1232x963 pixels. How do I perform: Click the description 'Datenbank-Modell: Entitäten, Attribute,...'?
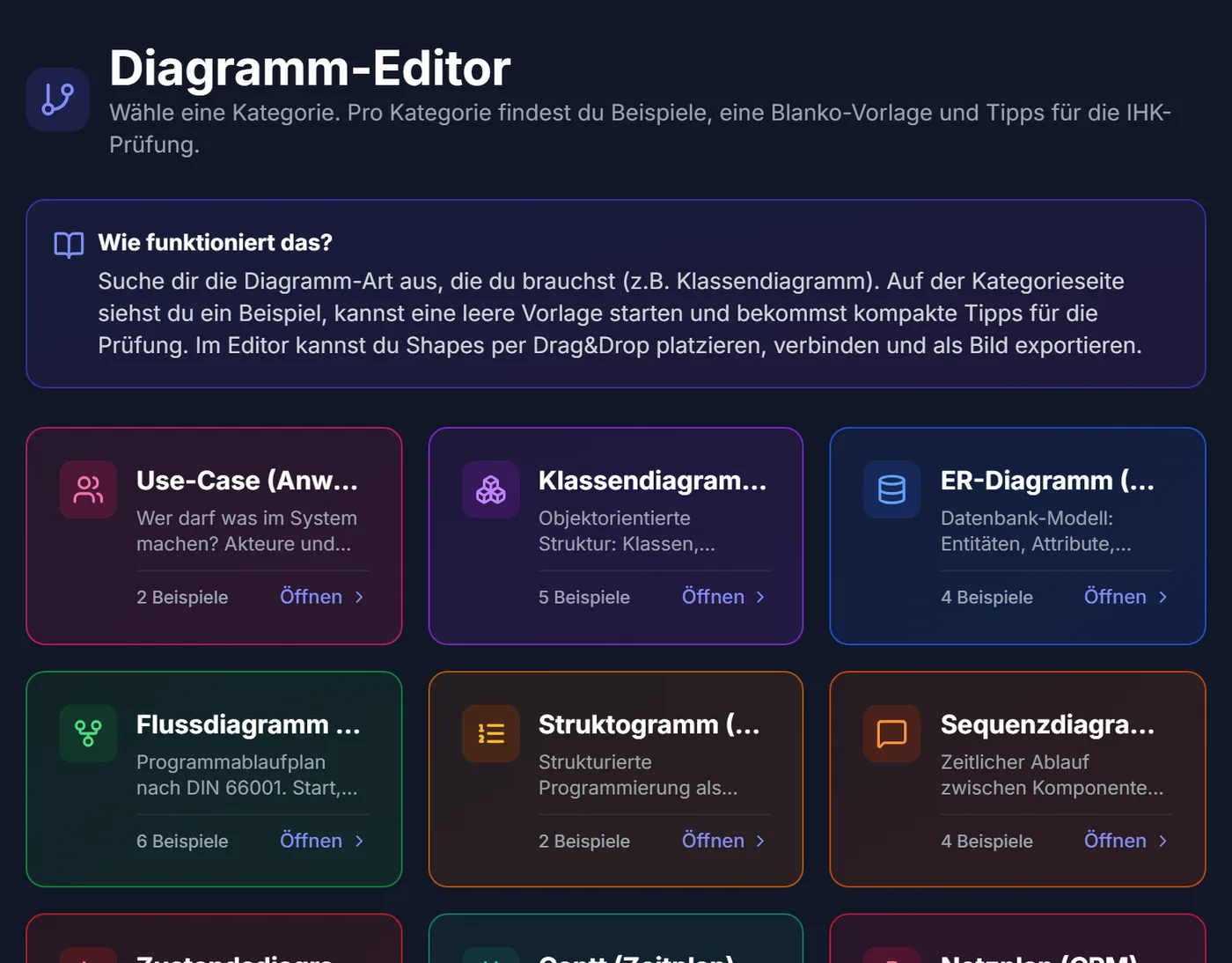(x=1036, y=531)
